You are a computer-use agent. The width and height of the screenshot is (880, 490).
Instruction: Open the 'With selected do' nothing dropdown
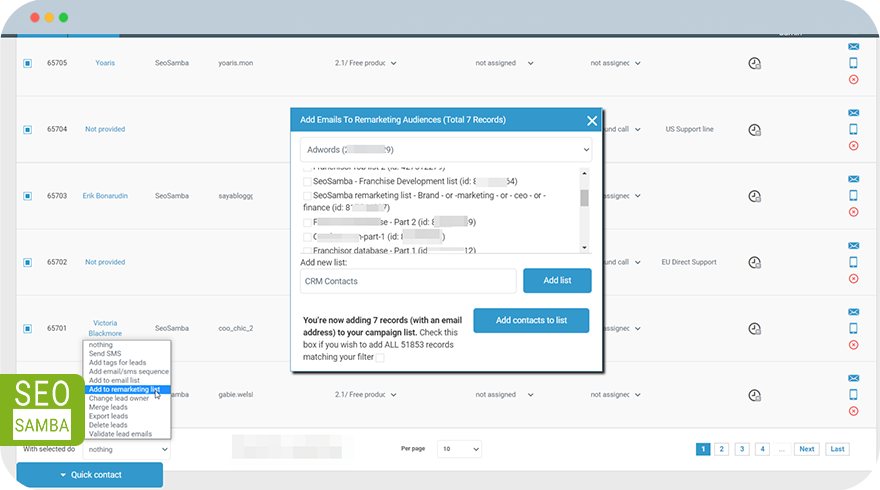127,450
